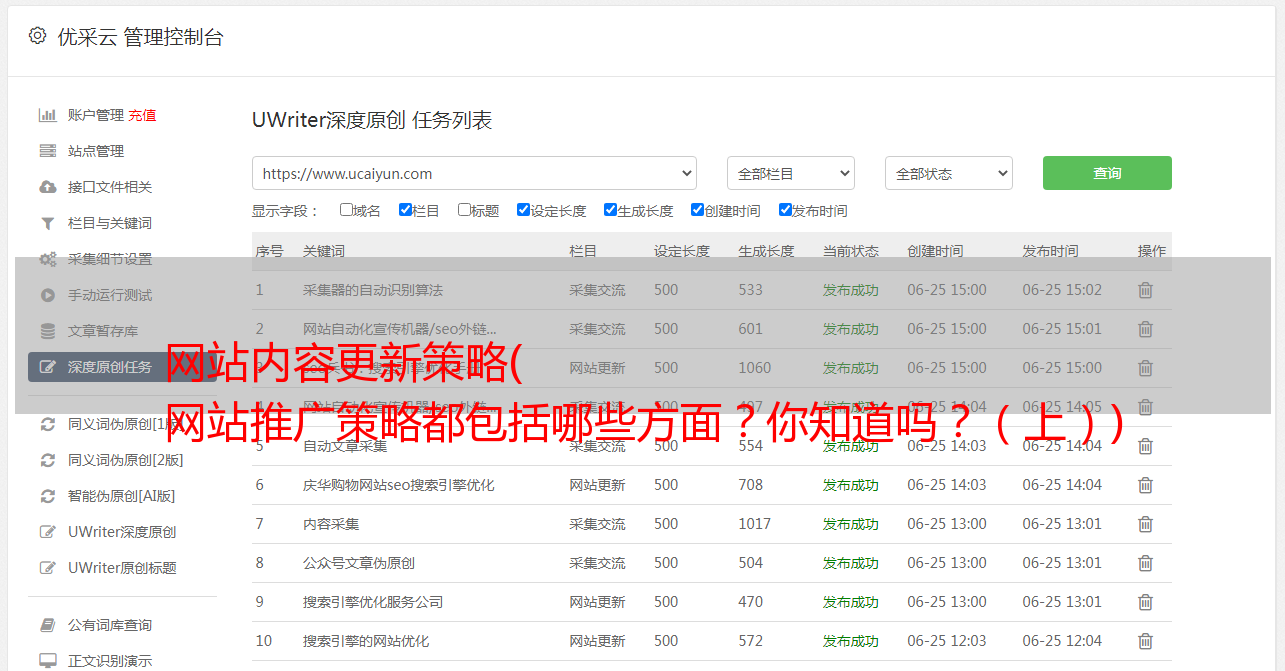Click the 发布时间 column header
Screen dimensions: 1285x671
coord(1050,251)
